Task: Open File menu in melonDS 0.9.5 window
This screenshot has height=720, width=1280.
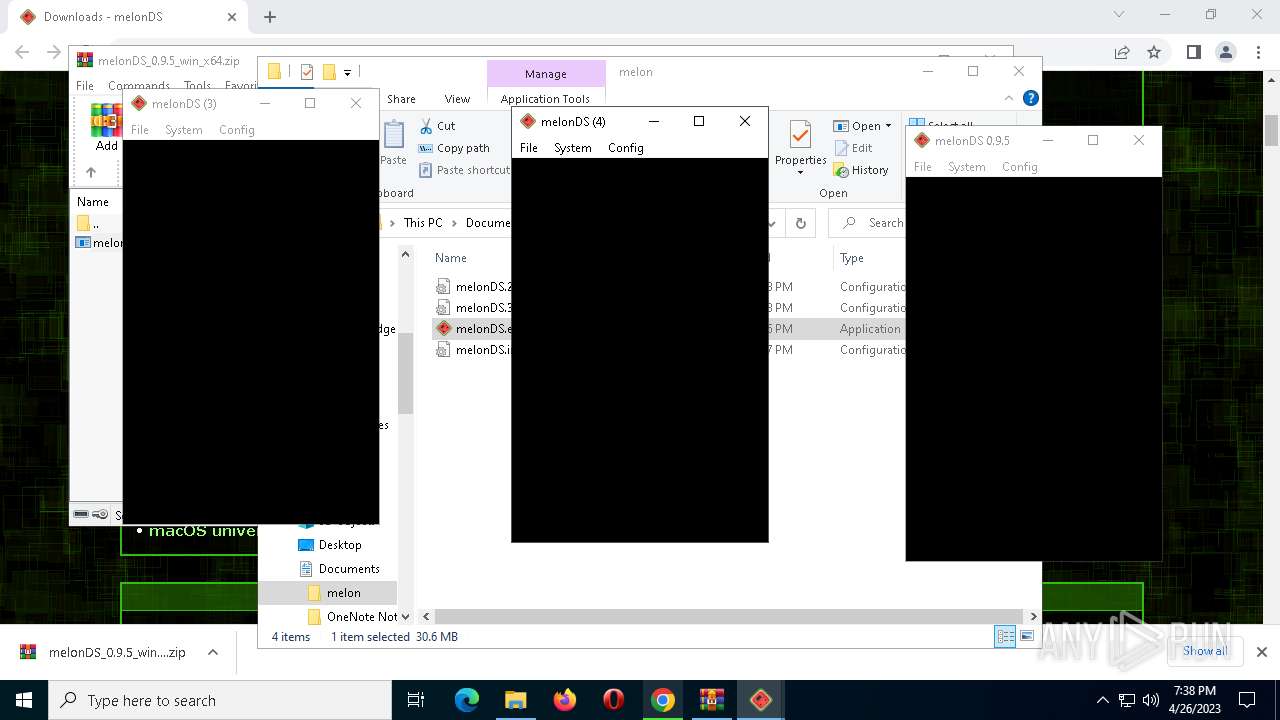Action: [x=923, y=167]
